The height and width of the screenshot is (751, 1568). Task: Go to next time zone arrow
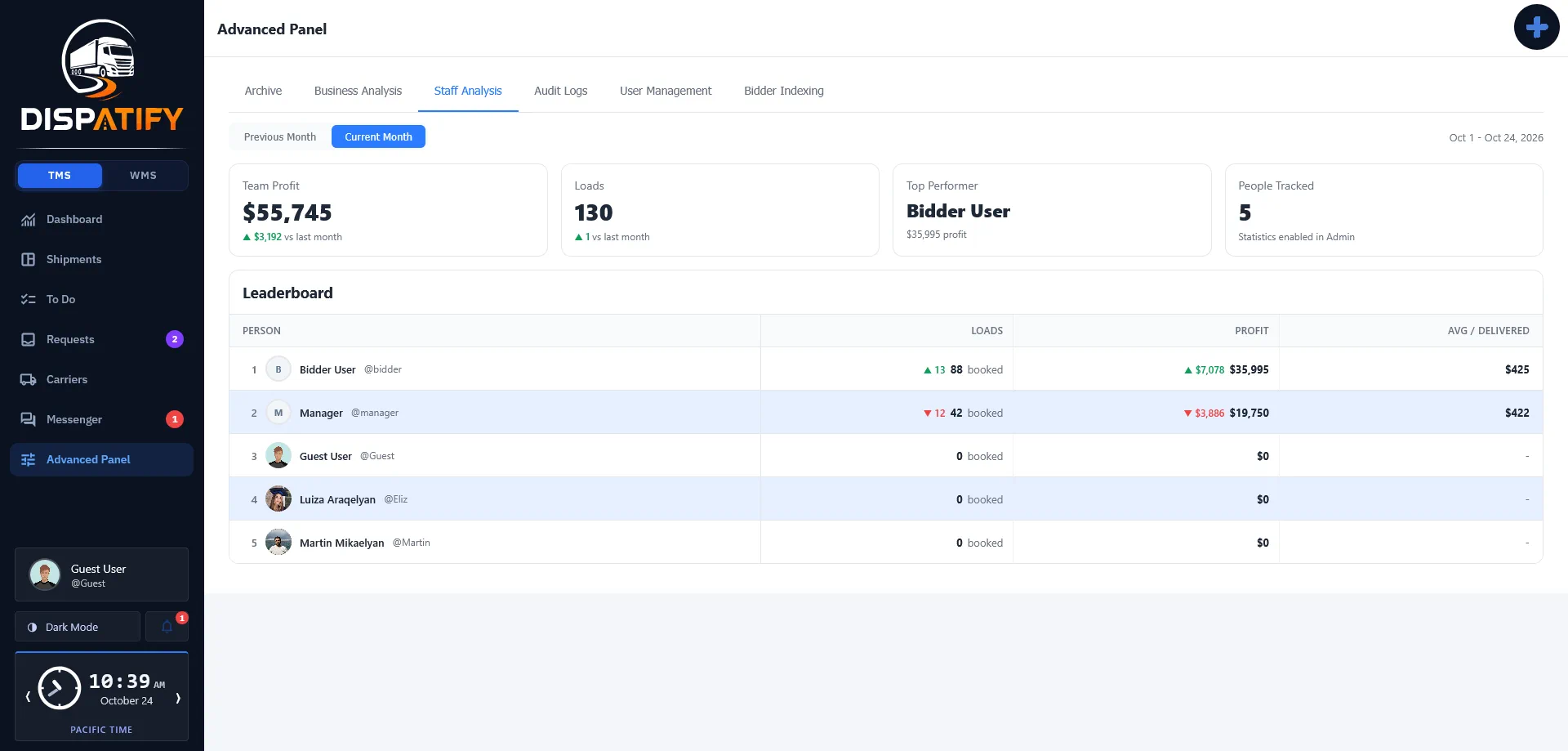pyautogui.click(x=178, y=698)
